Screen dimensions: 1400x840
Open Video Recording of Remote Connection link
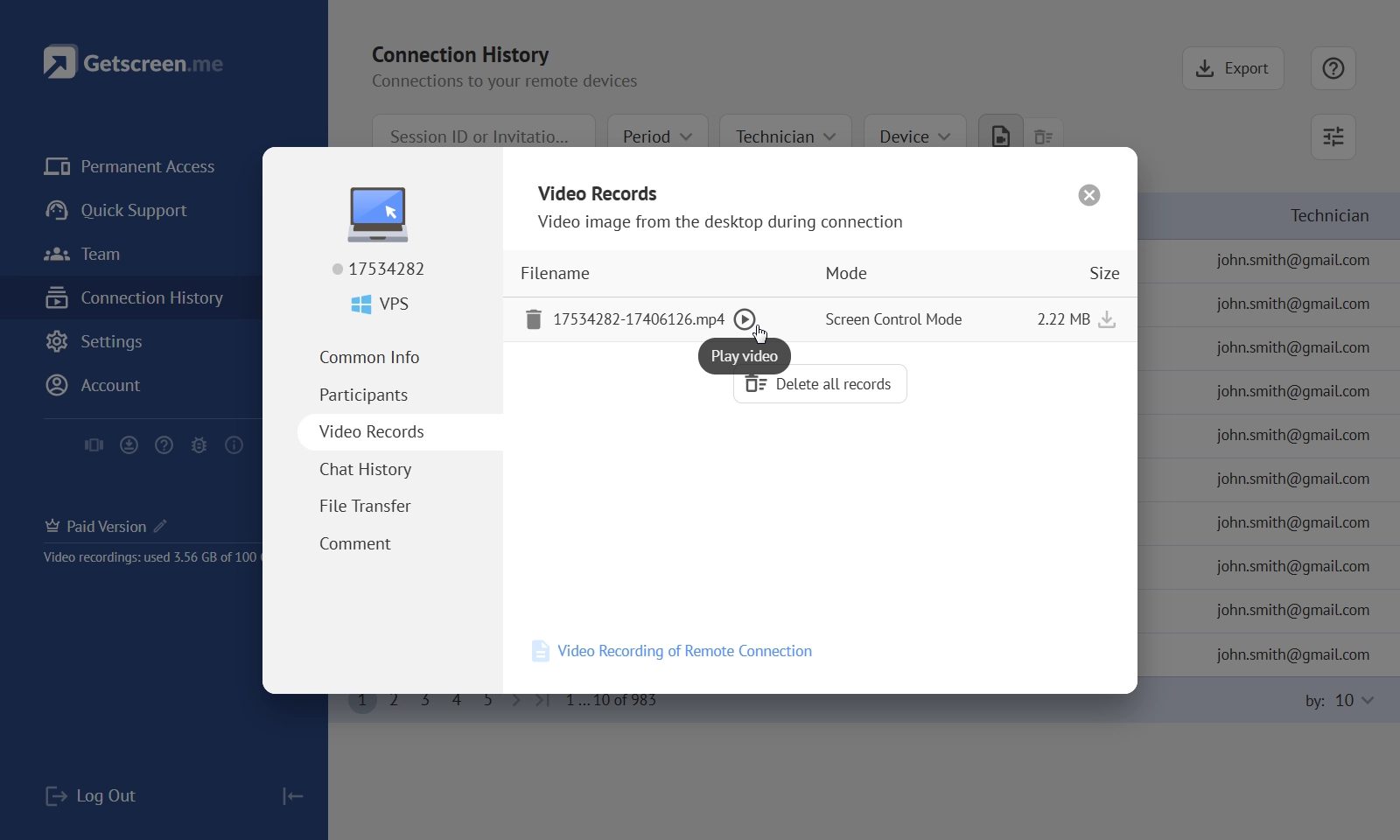coord(683,651)
